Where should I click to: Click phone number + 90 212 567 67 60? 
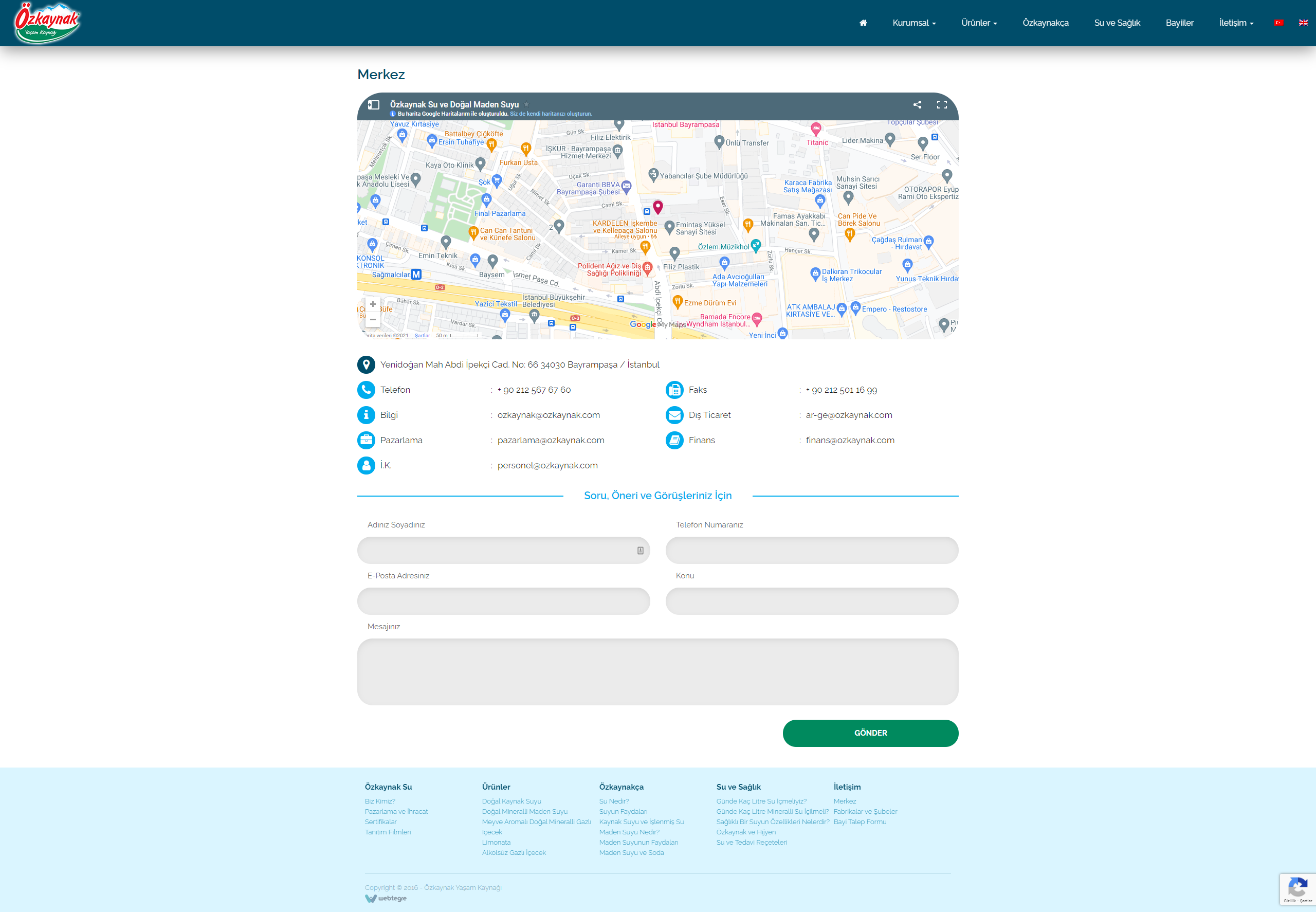pyautogui.click(x=534, y=390)
